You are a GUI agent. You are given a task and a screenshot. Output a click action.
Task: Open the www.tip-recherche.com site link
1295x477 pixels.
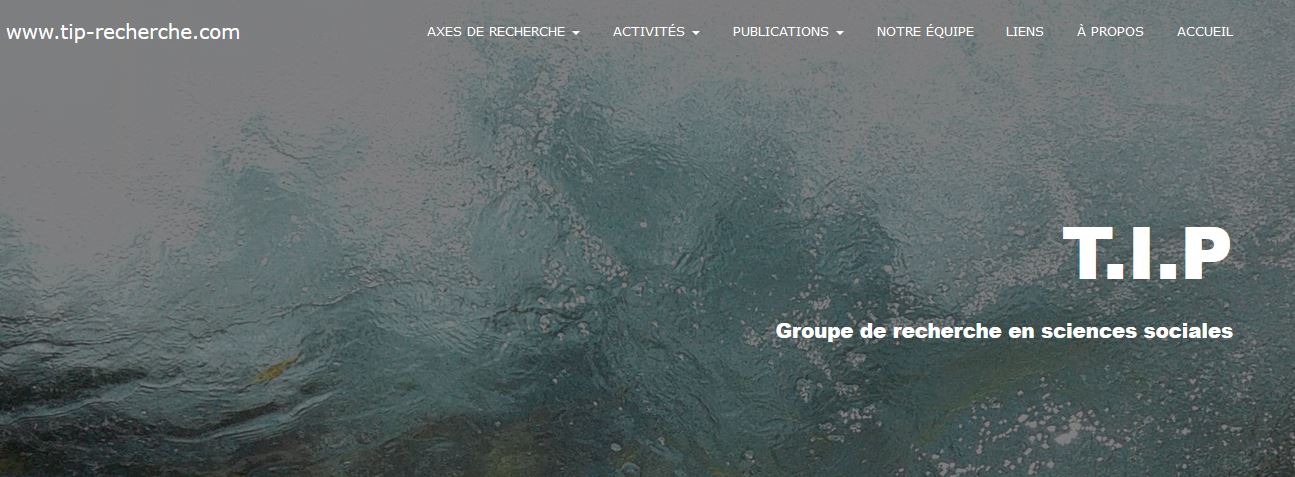pos(123,32)
